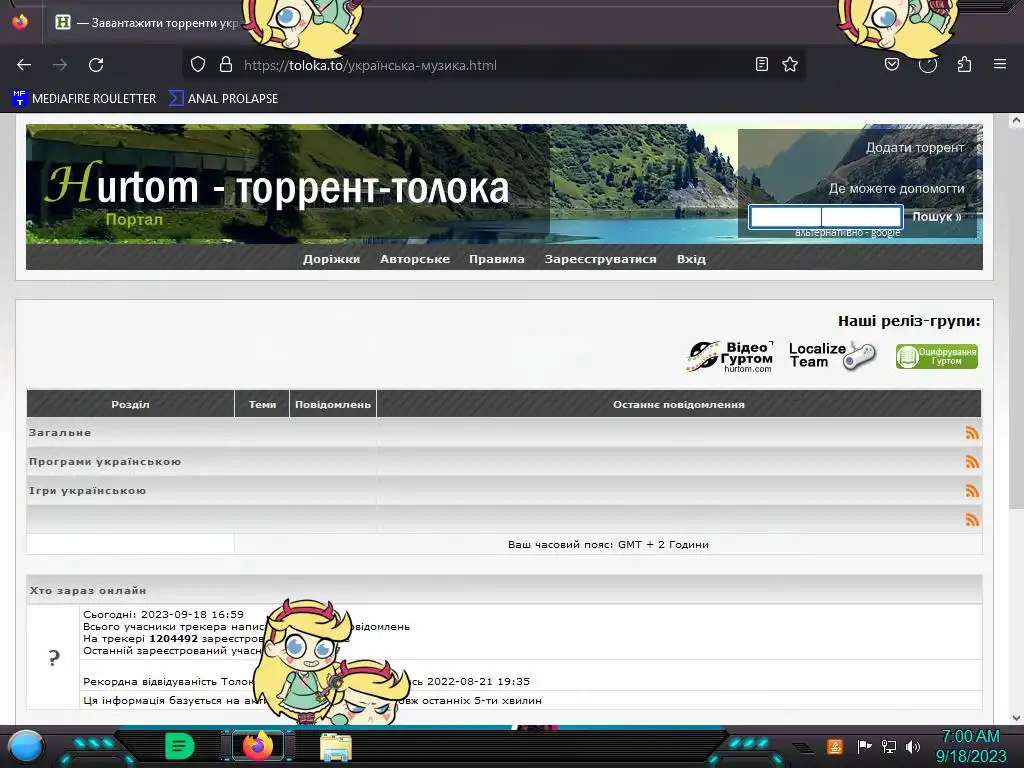The height and width of the screenshot is (768, 1024).
Task: Click the Пошук search button
Action: [x=937, y=217]
